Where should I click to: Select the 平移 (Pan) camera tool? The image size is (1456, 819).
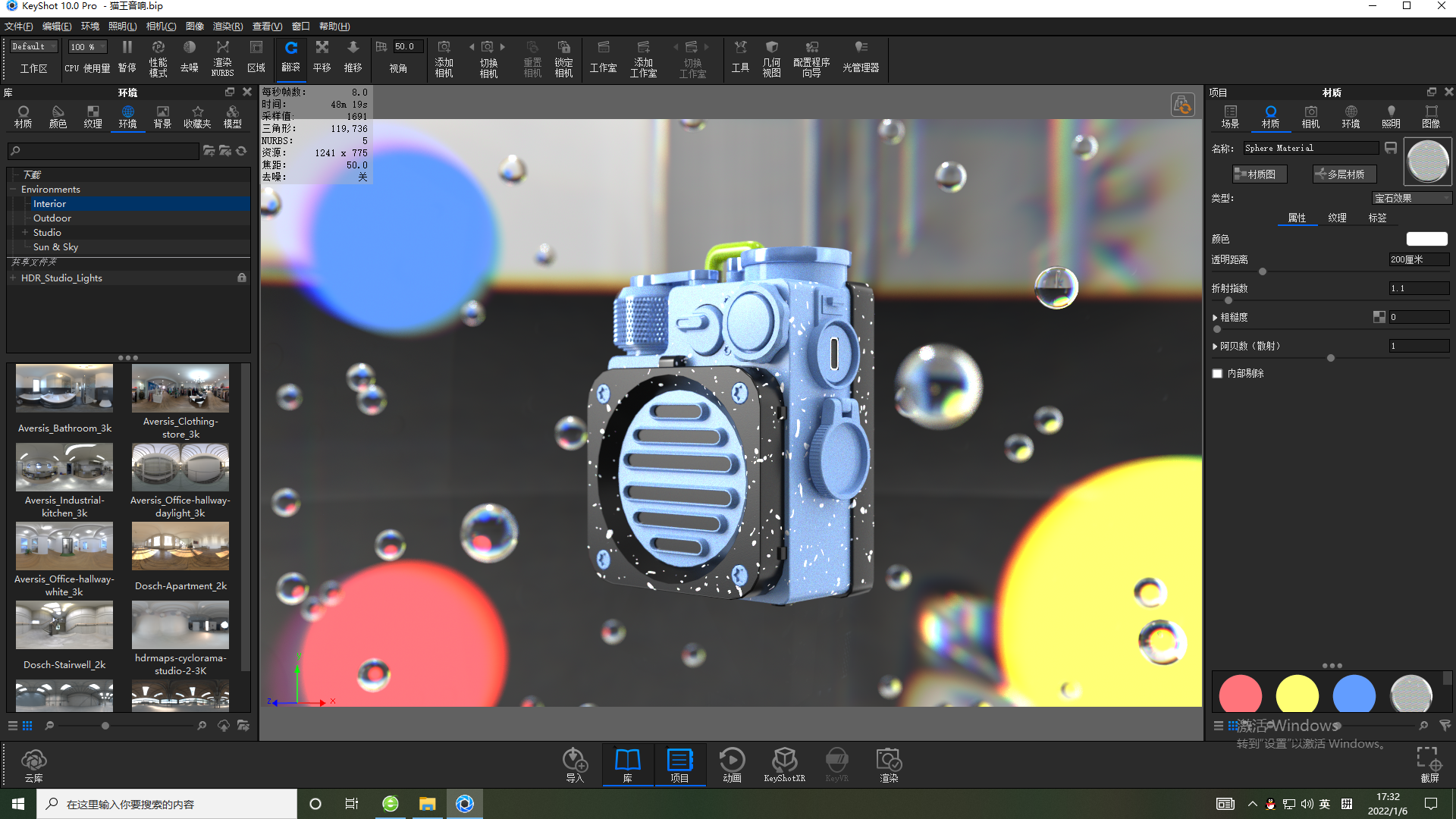tap(322, 57)
